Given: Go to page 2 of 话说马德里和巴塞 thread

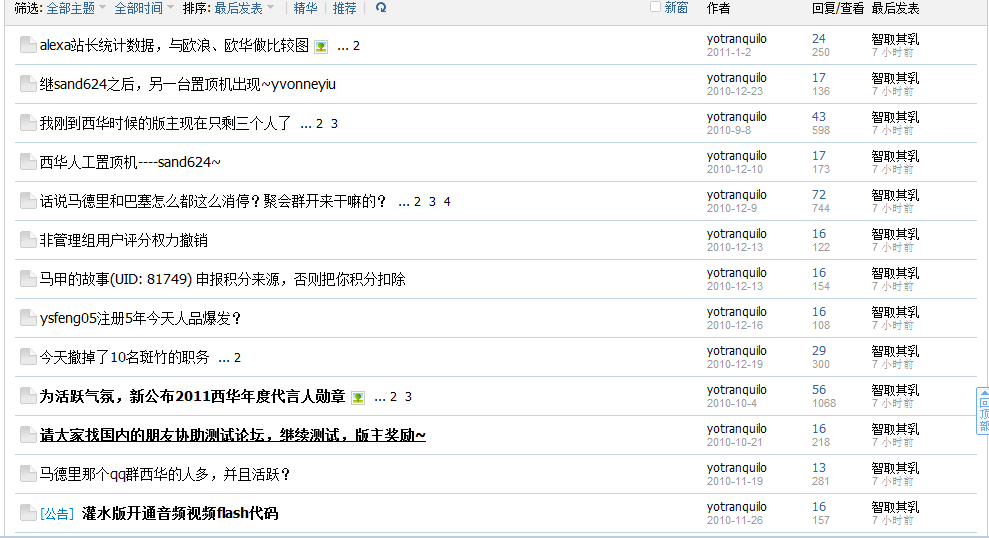Looking at the screenshot, I should click(x=418, y=202).
